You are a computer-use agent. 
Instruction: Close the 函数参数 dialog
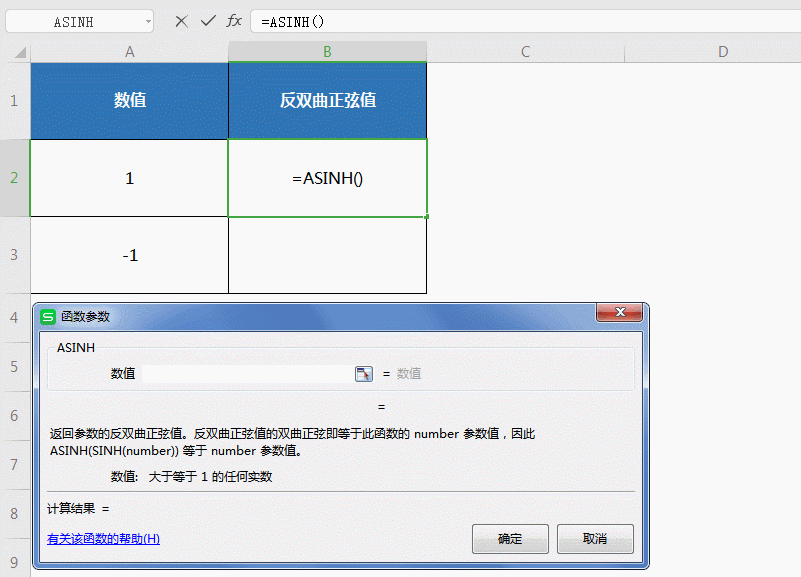pyautogui.click(x=619, y=312)
